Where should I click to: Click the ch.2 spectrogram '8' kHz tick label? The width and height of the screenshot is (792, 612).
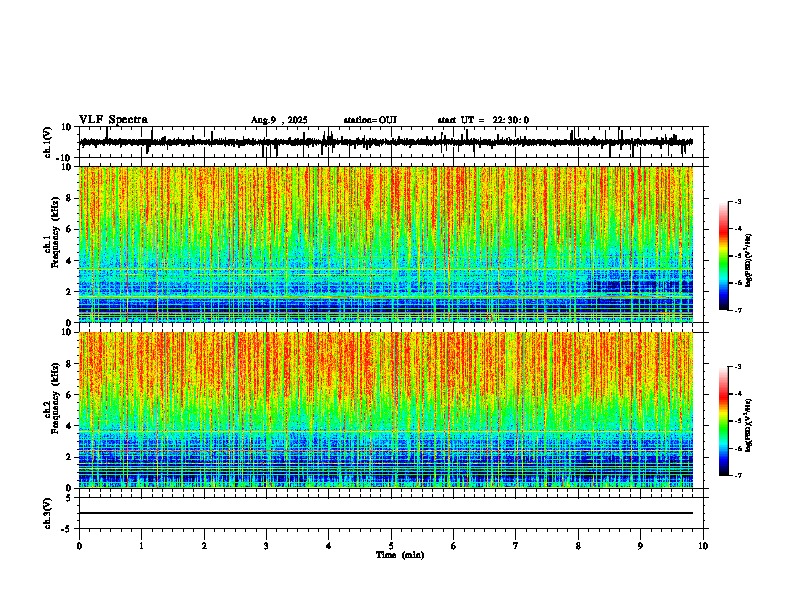point(70,364)
